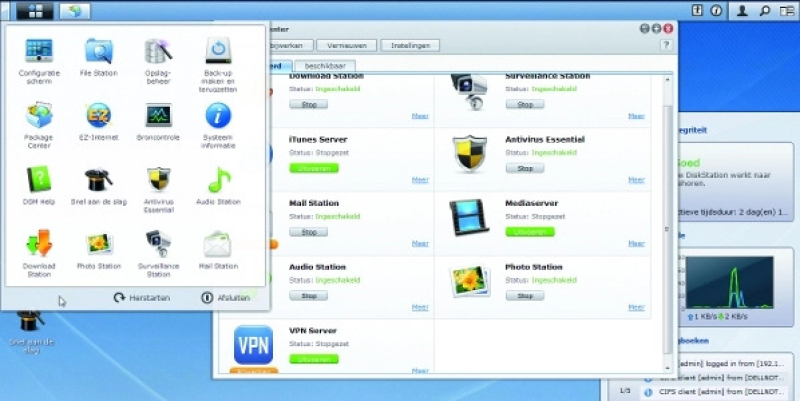Stop the Audio Station package
The image size is (800, 401).
309,295
